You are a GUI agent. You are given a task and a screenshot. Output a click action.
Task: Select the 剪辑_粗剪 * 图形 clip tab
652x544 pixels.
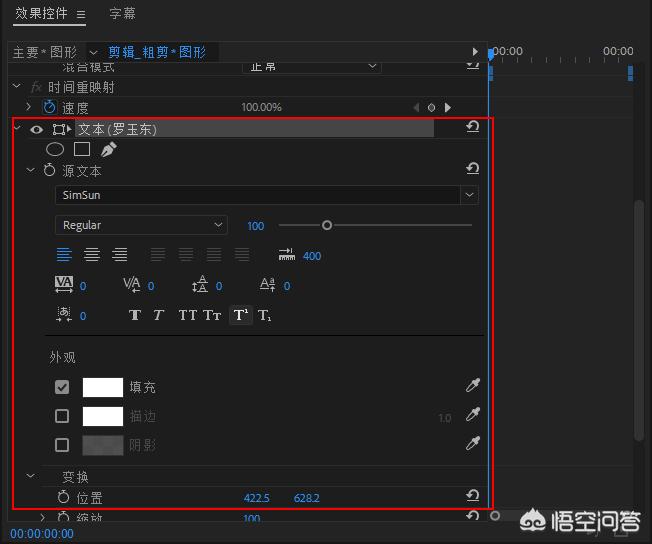point(157,52)
